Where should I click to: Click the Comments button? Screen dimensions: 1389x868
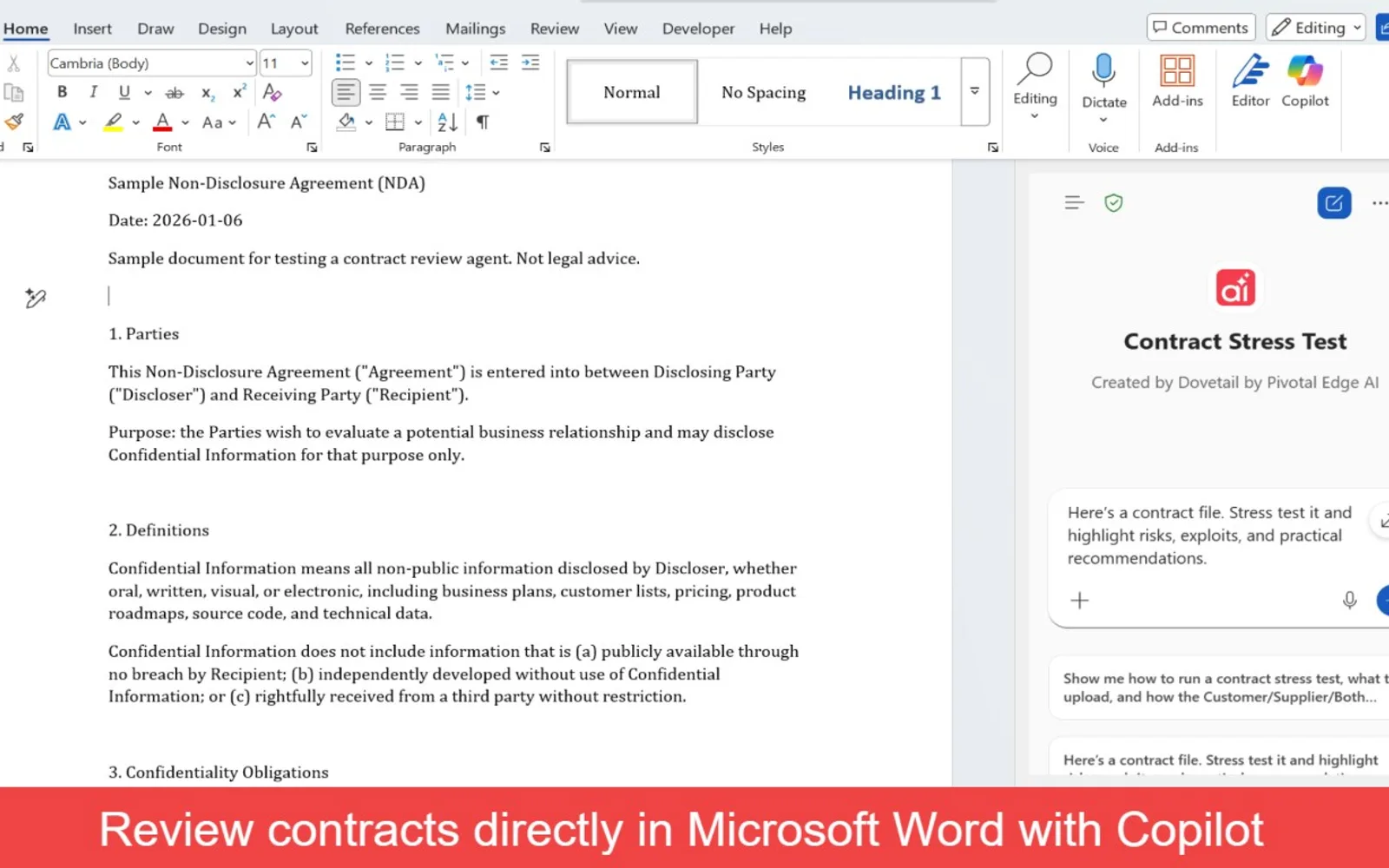click(1201, 28)
